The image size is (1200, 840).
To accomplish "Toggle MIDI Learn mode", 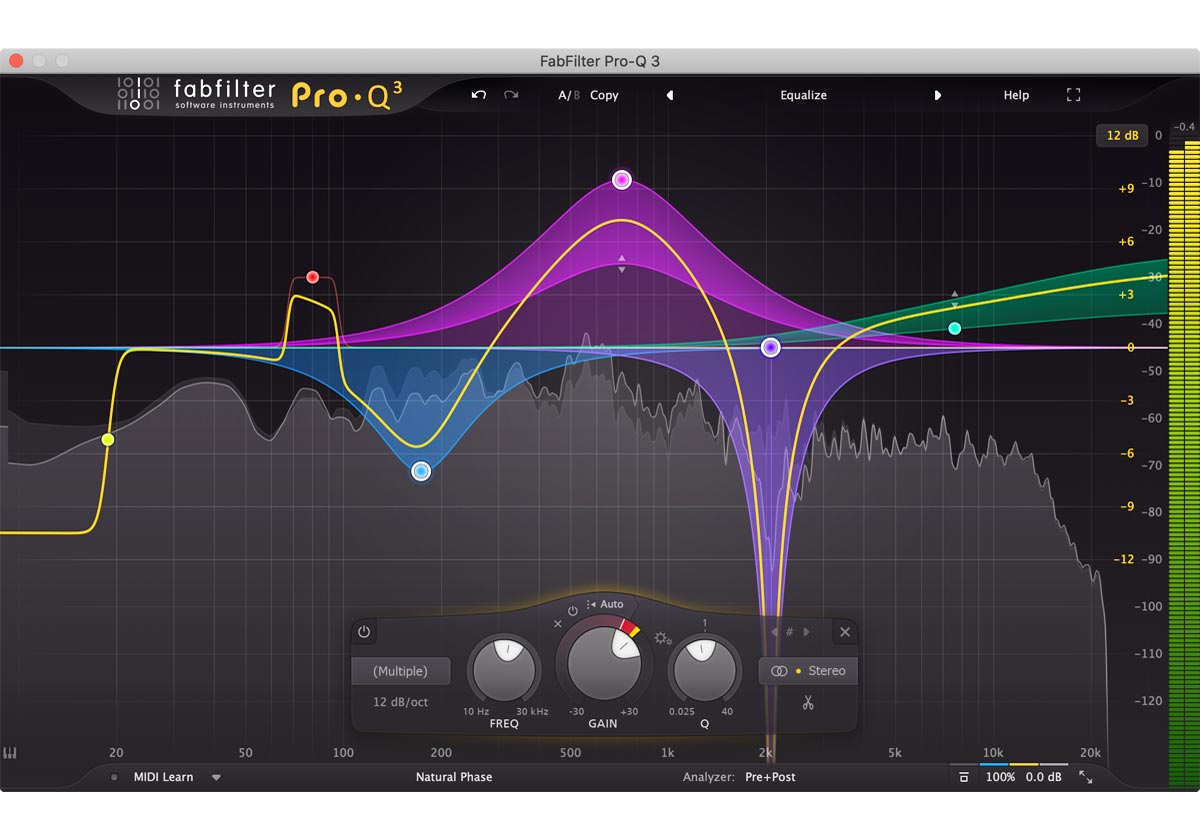I will tap(164, 777).
